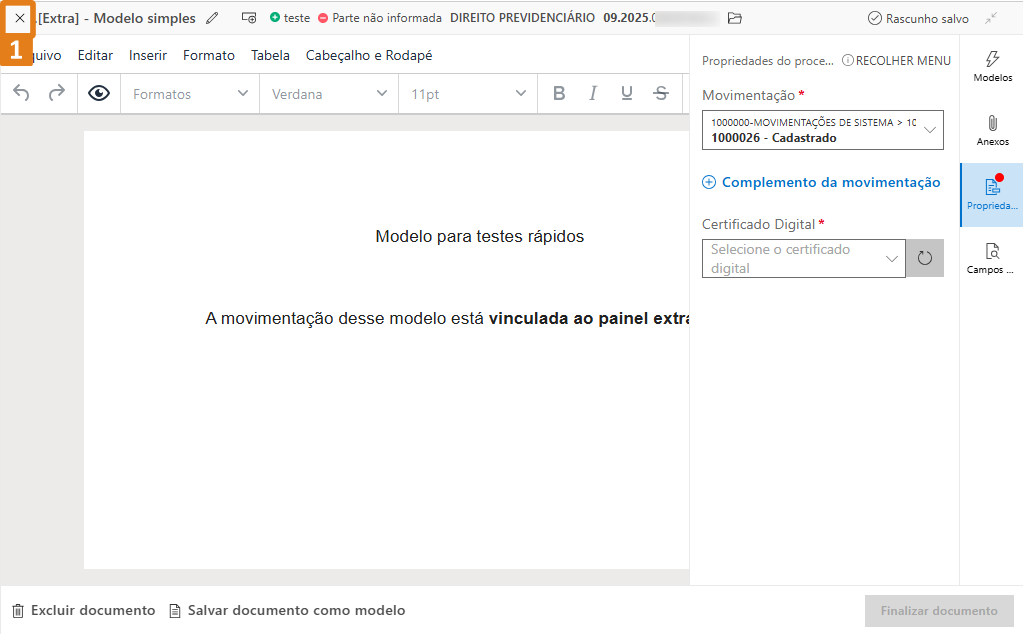Open the Anexos paperclip panel
Viewport: 1023px width, 634px height.
pos(991,130)
